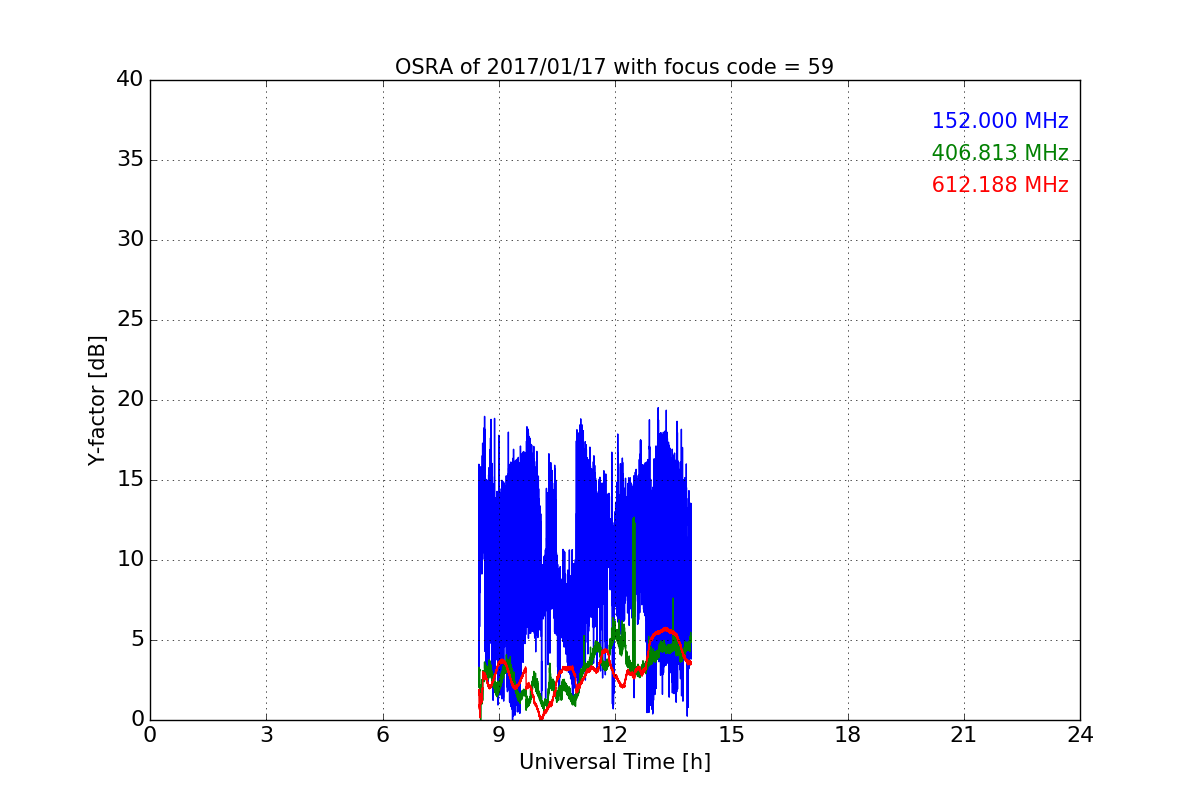Select the 612.188 MHz legend label

pos(1000,185)
